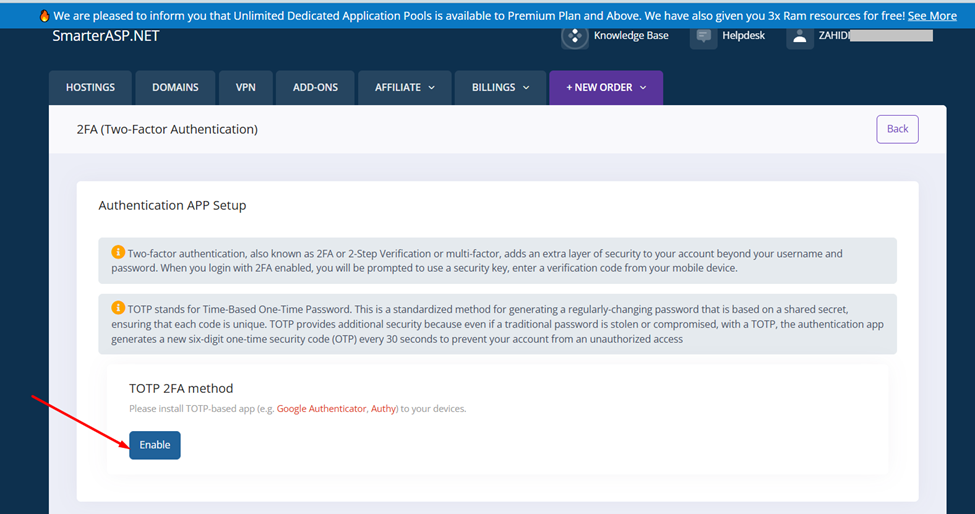
Task: Click the Helpdesk chat bubble icon
Action: [704, 37]
